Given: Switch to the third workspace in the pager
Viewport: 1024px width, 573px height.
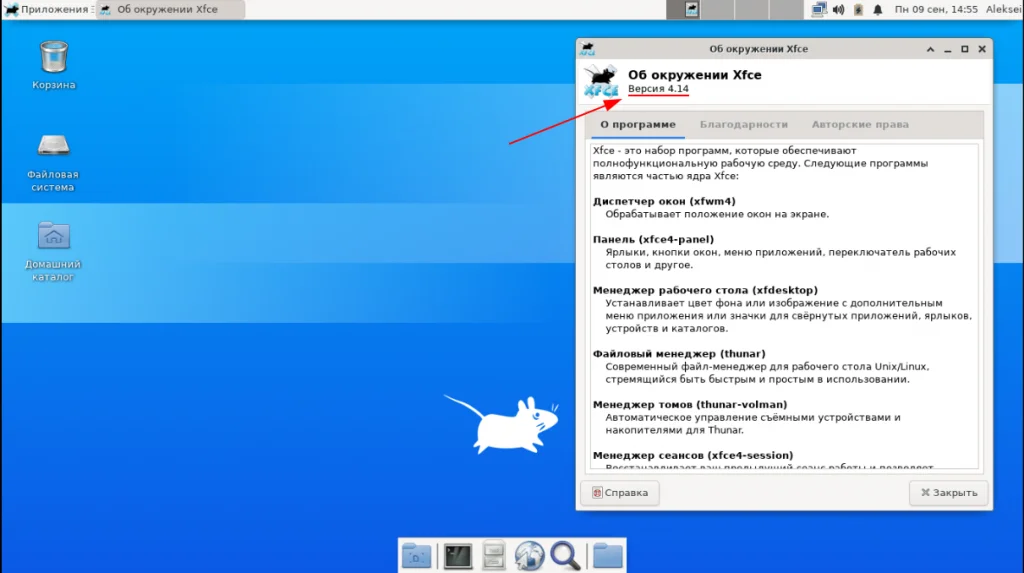Looking at the screenshot, I should tap(752, 9).
